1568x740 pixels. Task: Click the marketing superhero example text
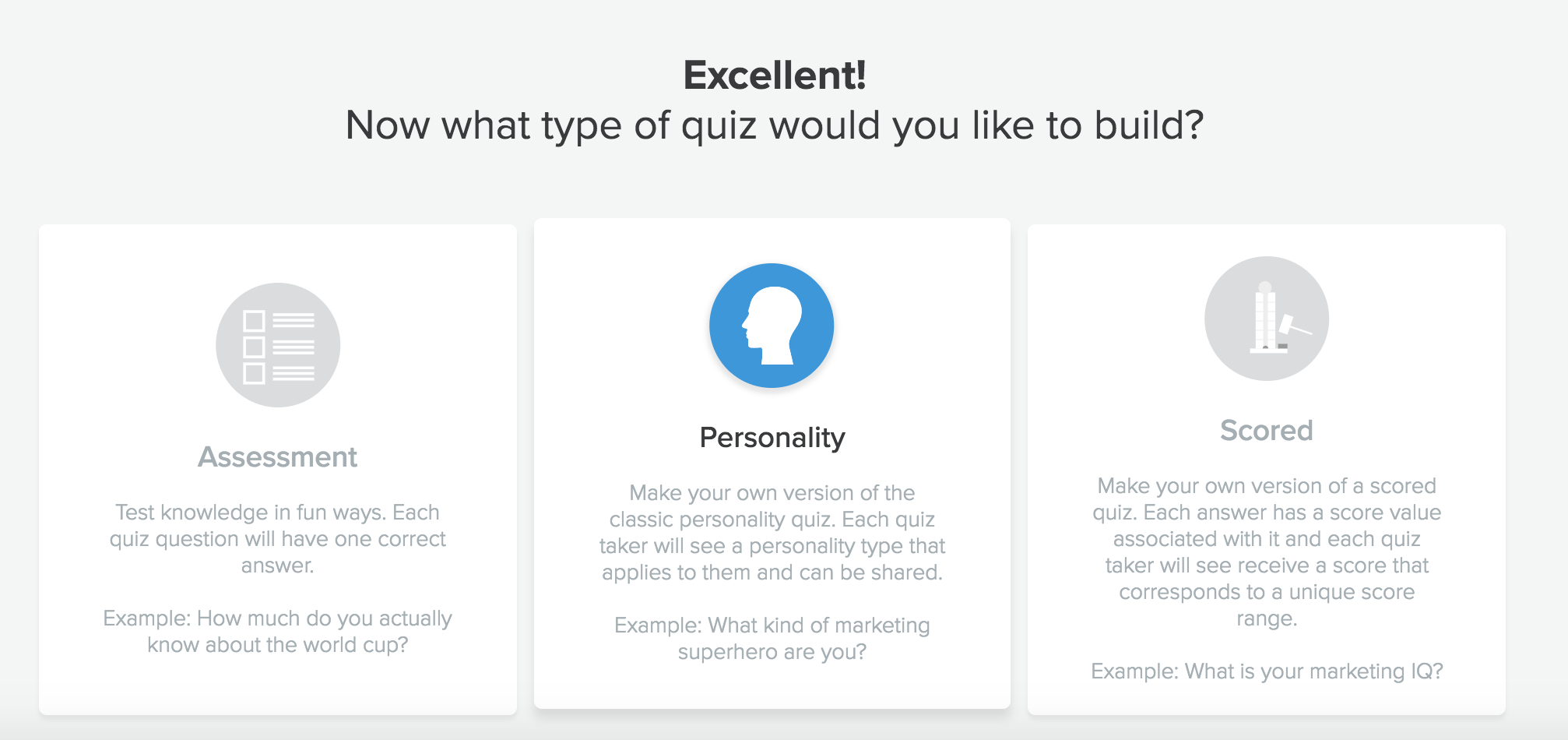coord(772,639)
